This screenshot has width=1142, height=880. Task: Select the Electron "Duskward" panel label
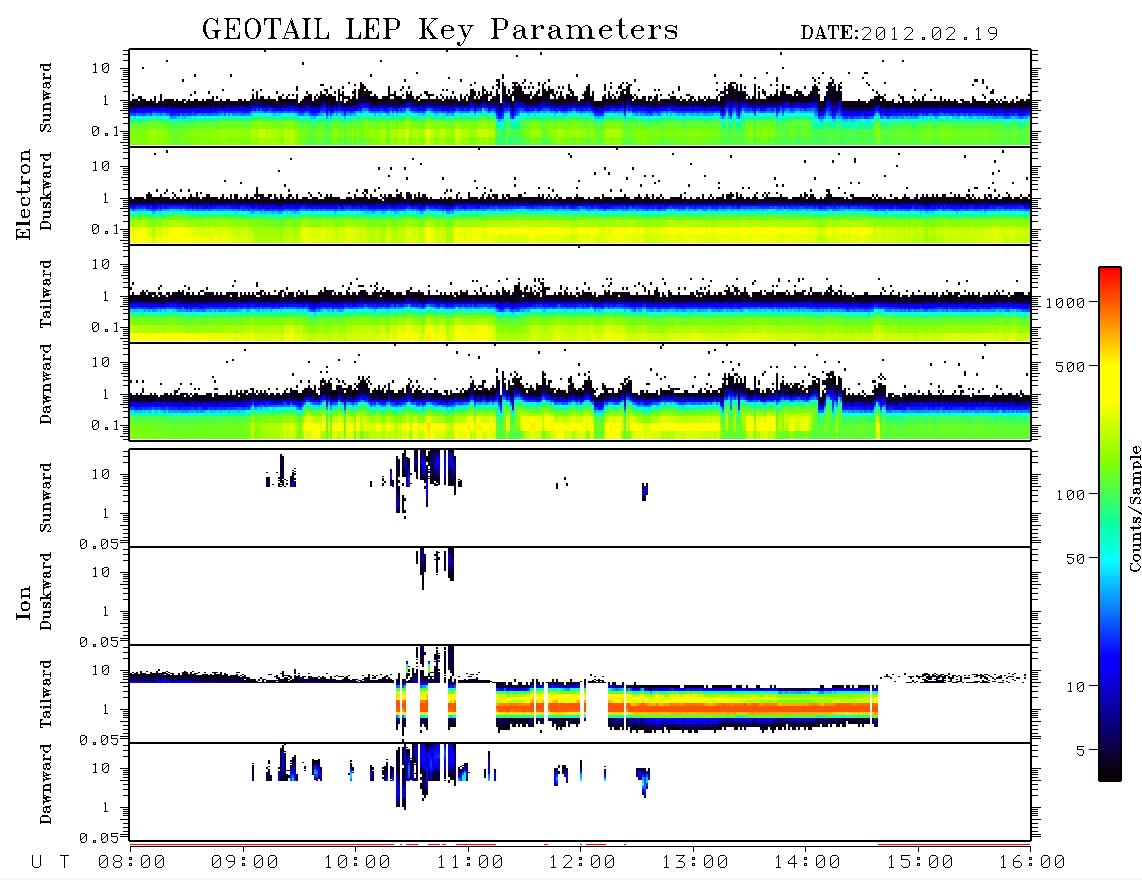pyautogui.click(x=46, y=191)
